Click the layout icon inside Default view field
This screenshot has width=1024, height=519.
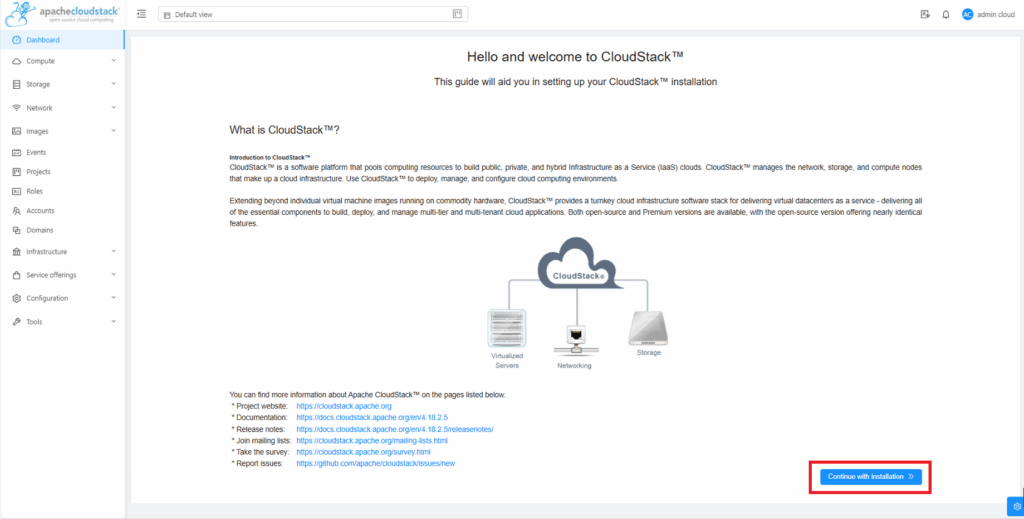457,14
